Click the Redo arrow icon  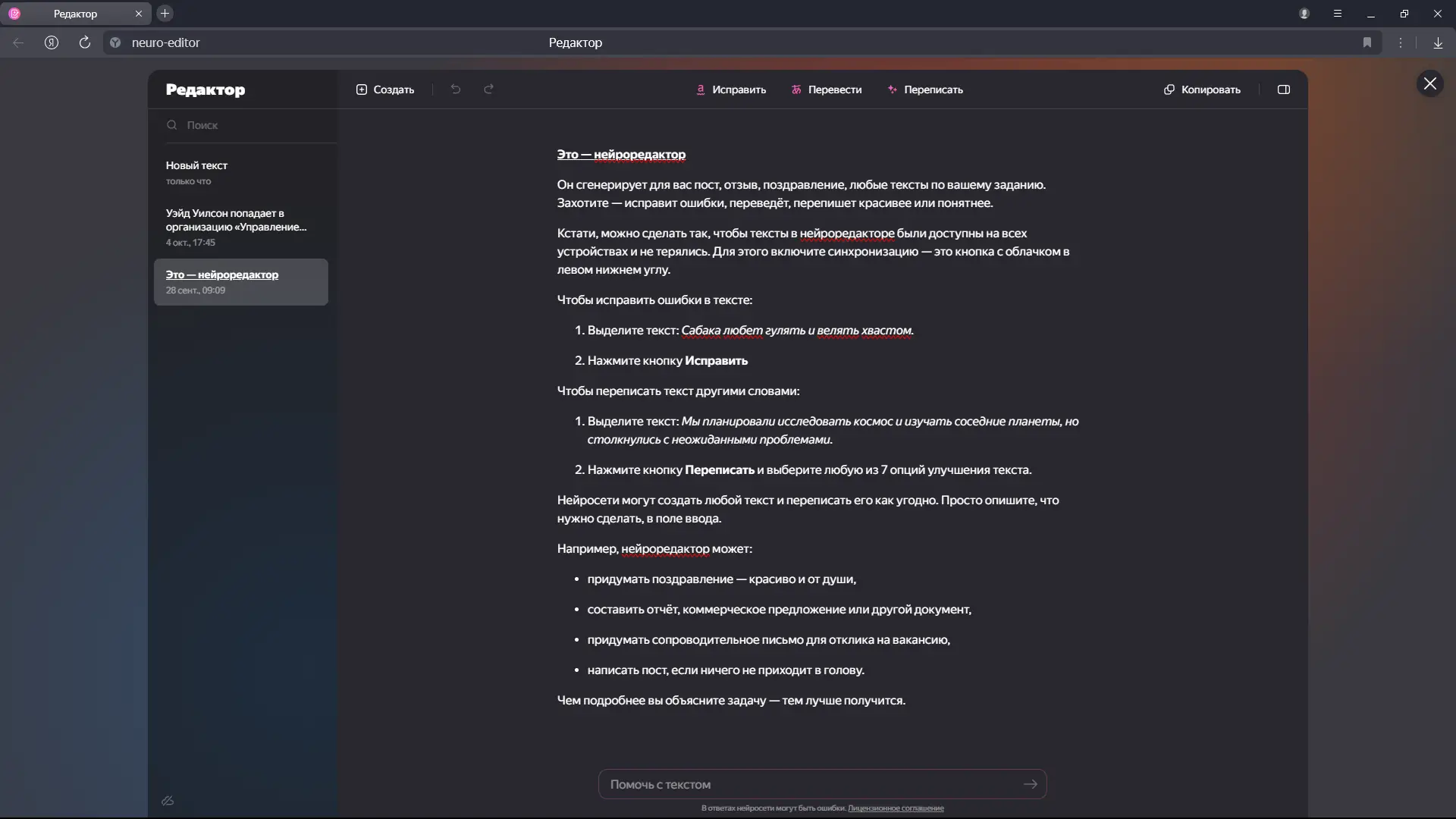click(x=489, y=89)
